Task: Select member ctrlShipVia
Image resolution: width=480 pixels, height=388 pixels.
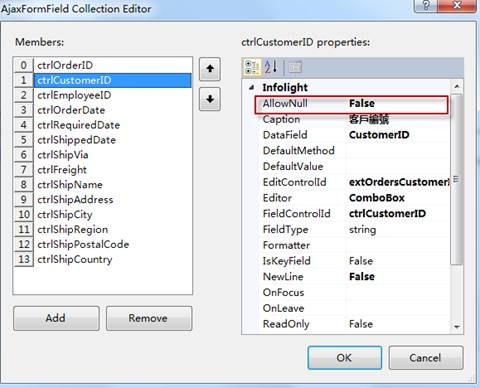Action: coord(103,155)
